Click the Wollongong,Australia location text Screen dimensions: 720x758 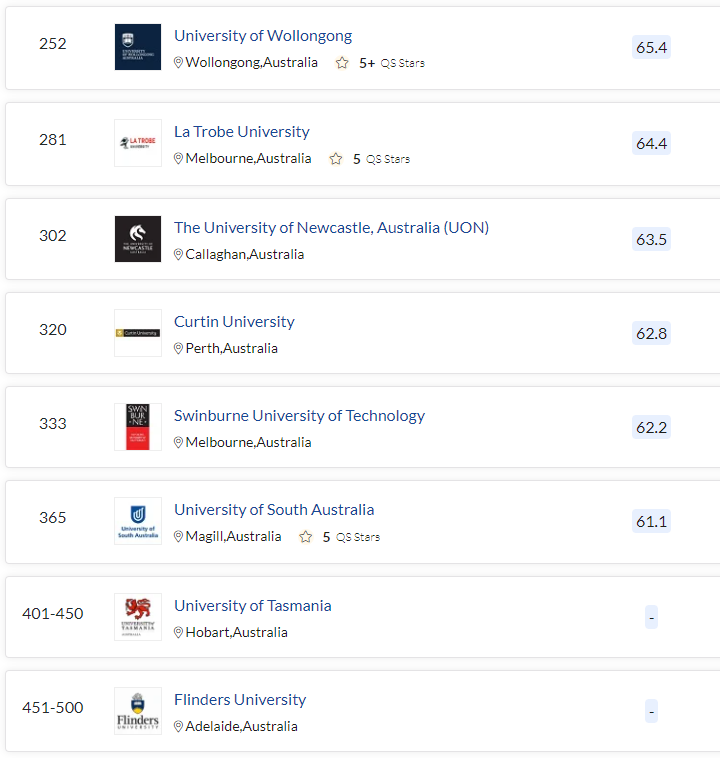point(251,62)
